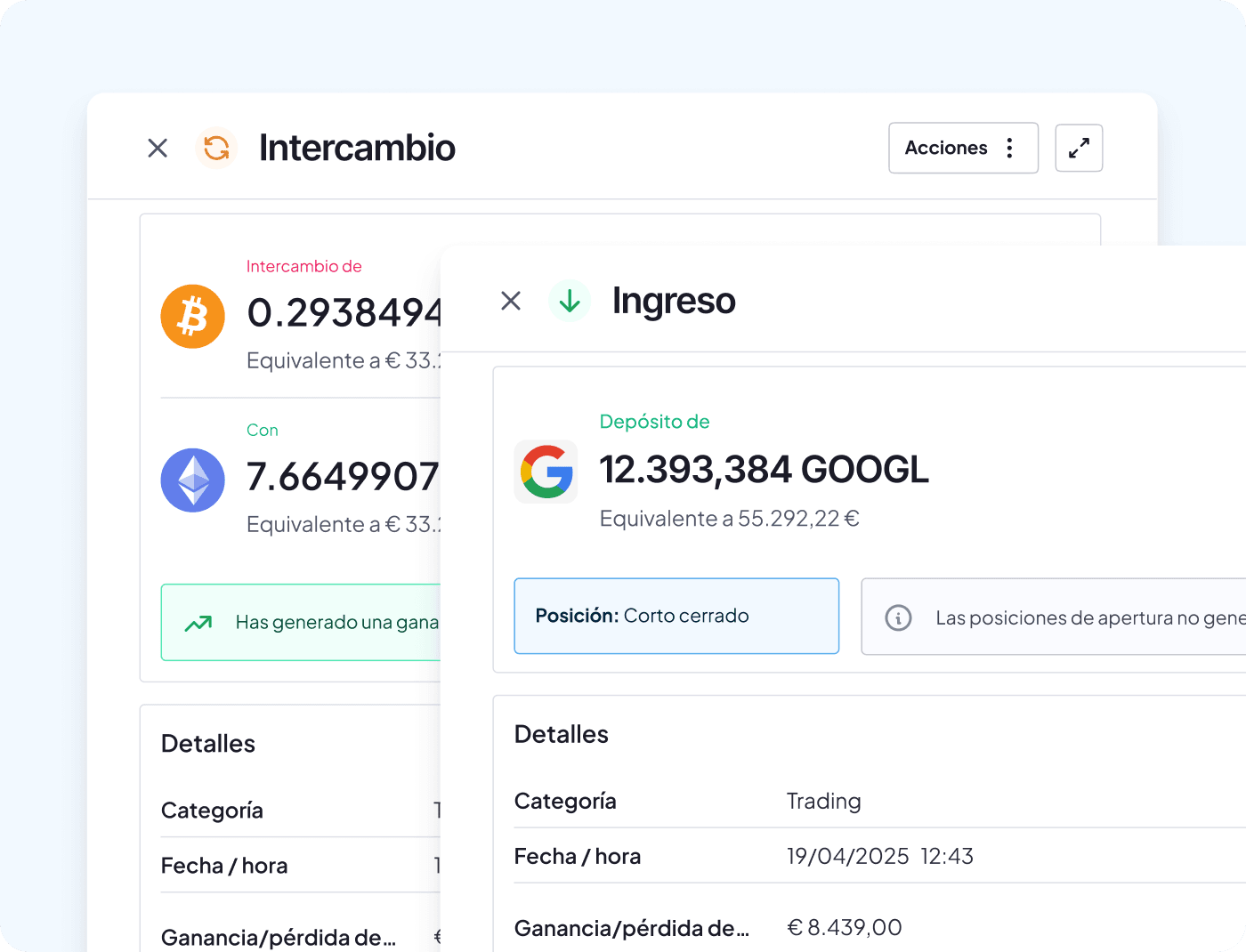Screen dimensions: 1246x952
Task: Click the Categoría label in Intercambio panel
Action: coord(212,811)
